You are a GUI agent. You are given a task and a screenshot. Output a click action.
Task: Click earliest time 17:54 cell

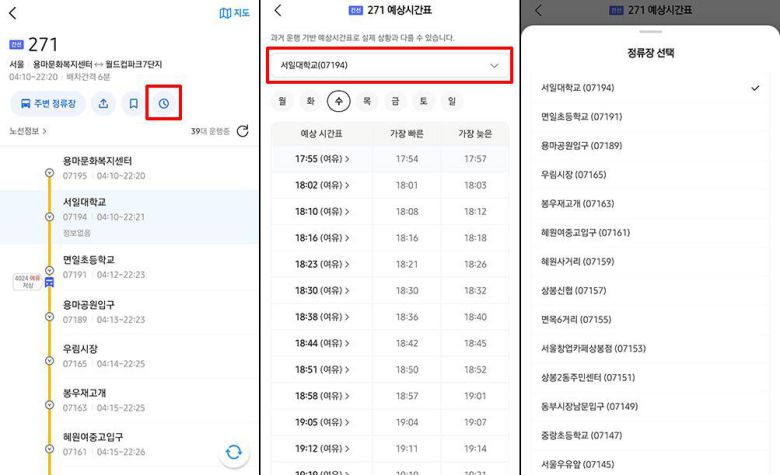click(407, 159)
